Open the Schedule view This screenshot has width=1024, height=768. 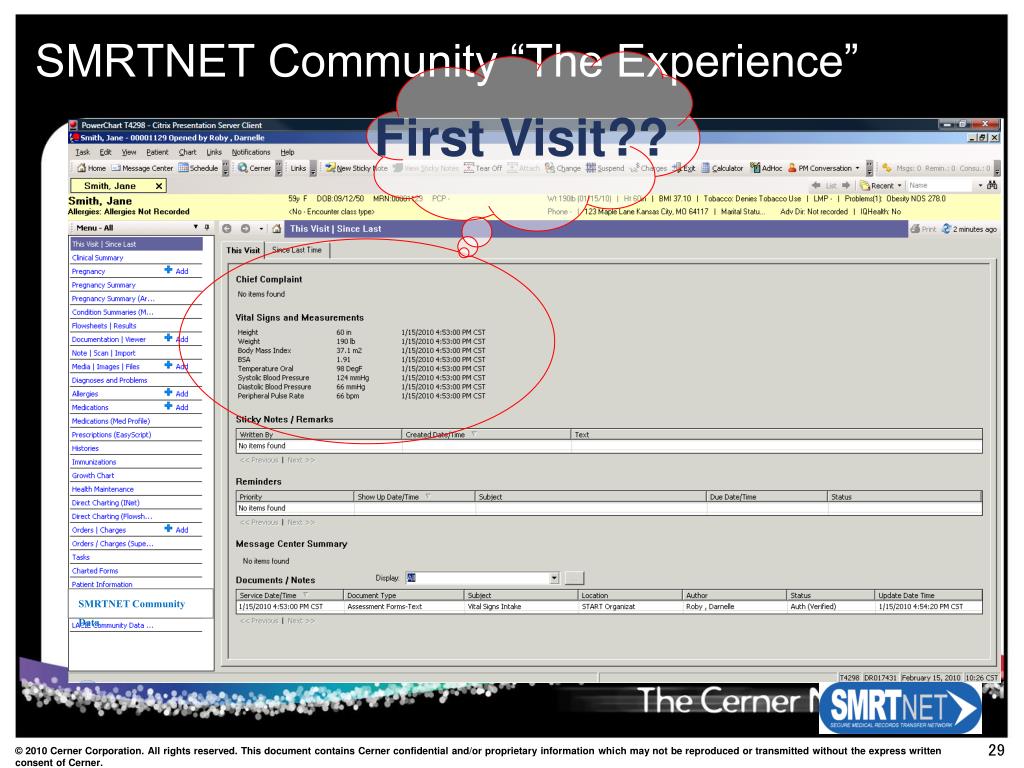coord(198,168)
